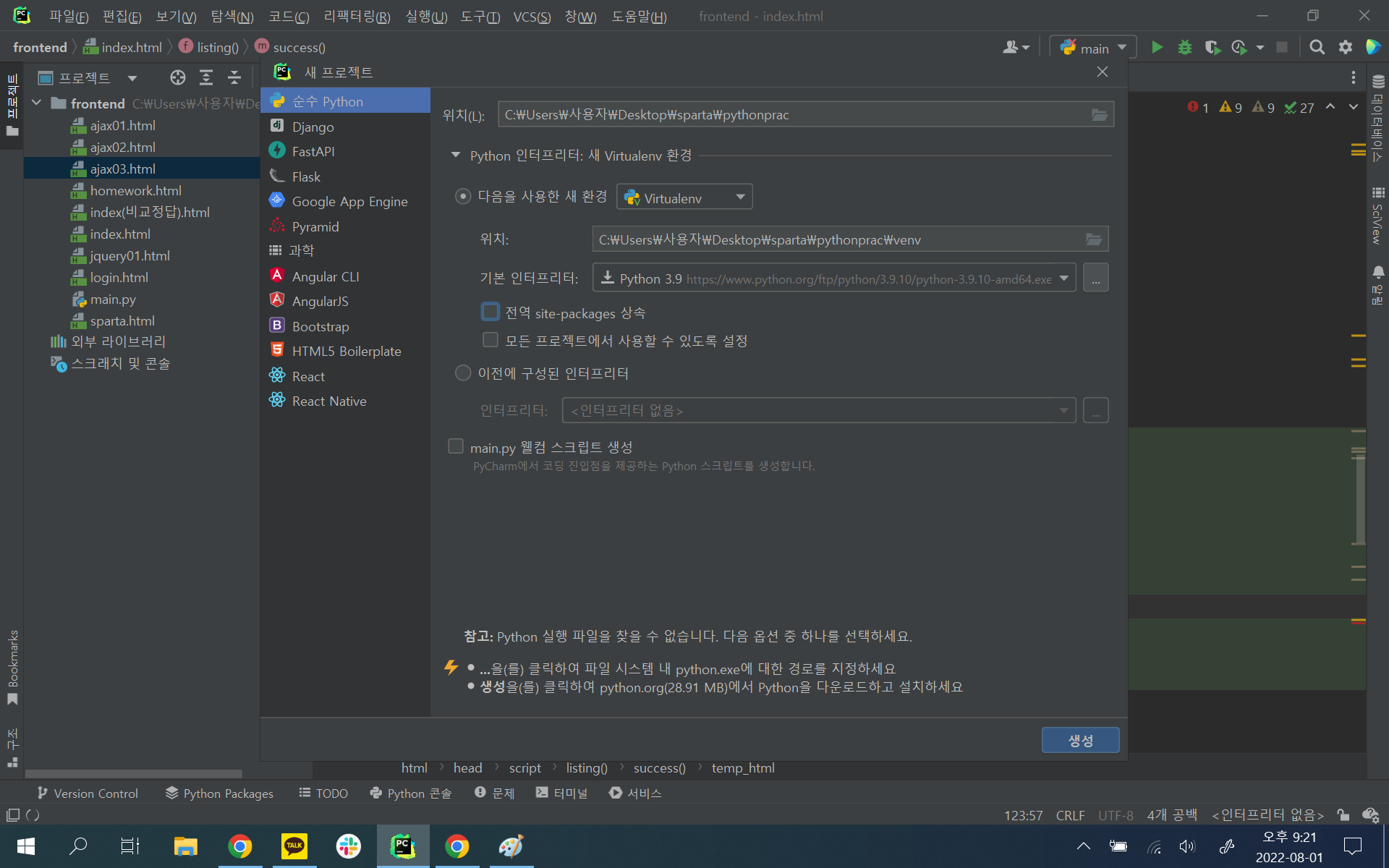Open the Slack icon in the taskbar
Image resolution: width=1389 pixels, height=868 pixels.
click(x=349, y=846)
